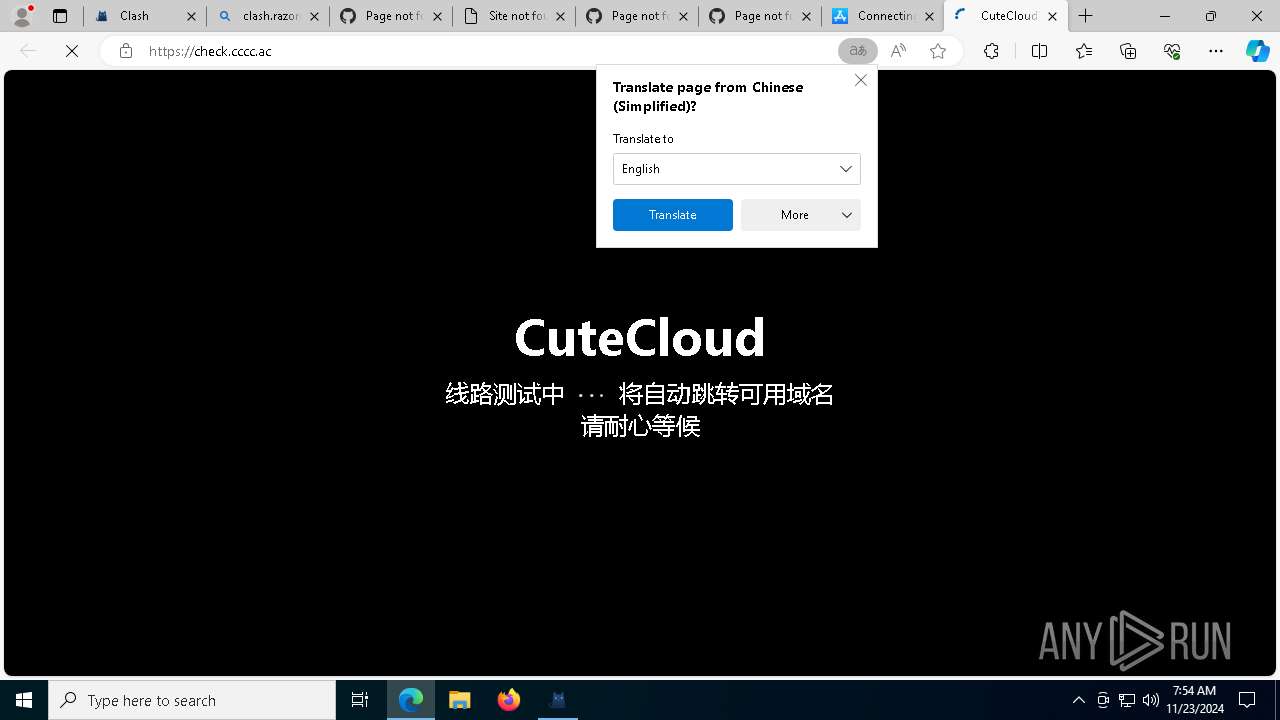Click the Type here to search box
1280x720 pixels.
192,700
